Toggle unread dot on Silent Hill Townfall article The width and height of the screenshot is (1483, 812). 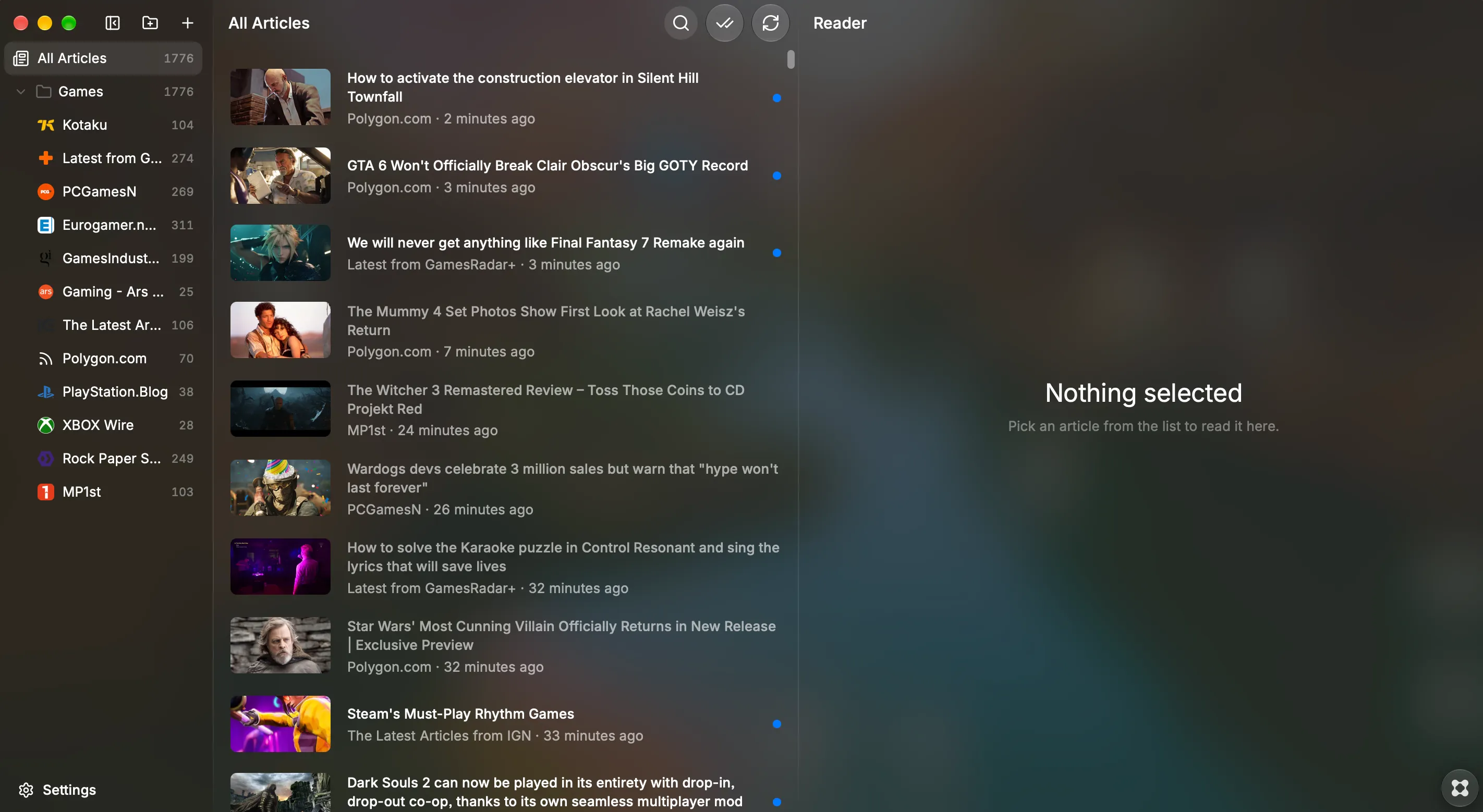pyautogui.click(x=776, y=98)
